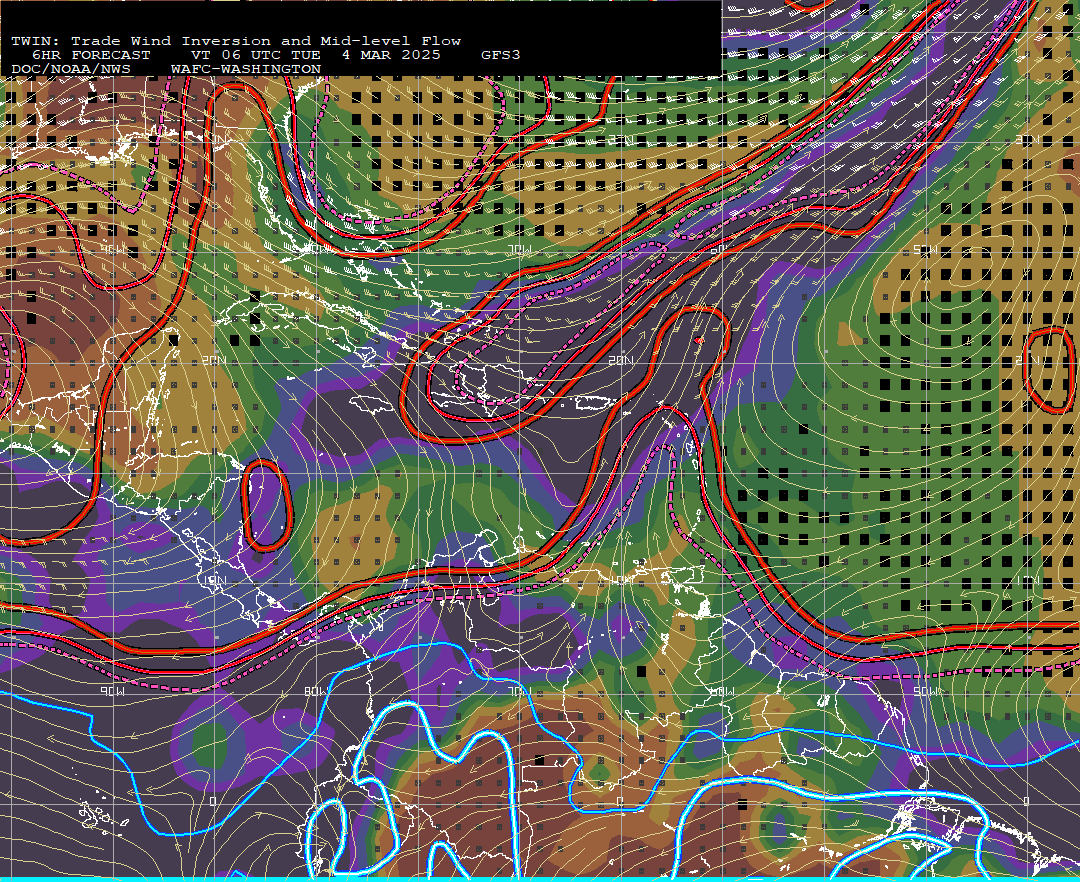Click the 80W label west of Ecuador
The image size is (1080, 882).
point(316,691)
